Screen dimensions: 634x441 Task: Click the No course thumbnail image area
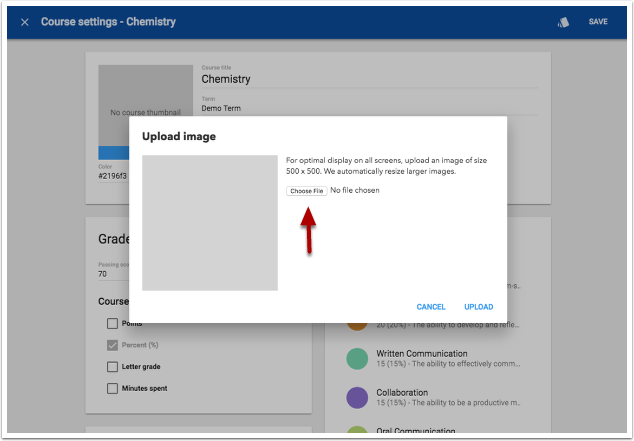pyautogui.click(x=145, y=110)
